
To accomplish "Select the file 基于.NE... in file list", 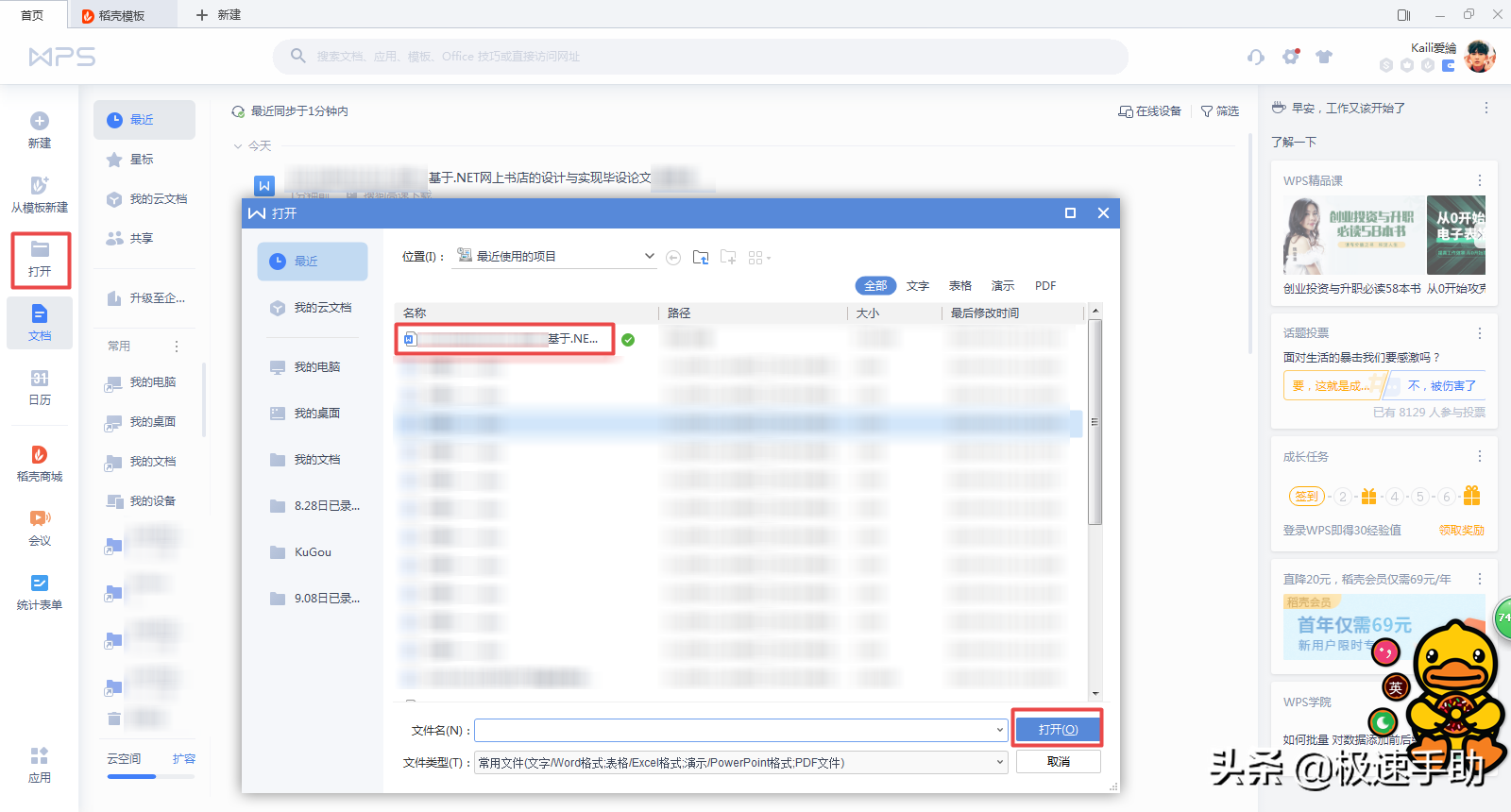I will pyautogui.click(x=505, y=339).
